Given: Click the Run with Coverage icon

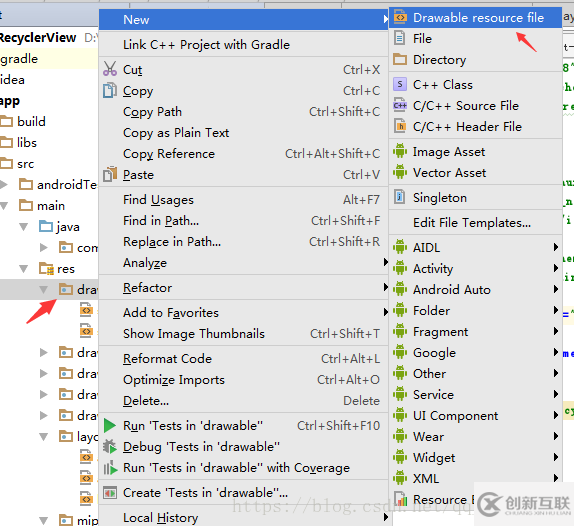Looking at the screenshot, I should click(110, 468).
